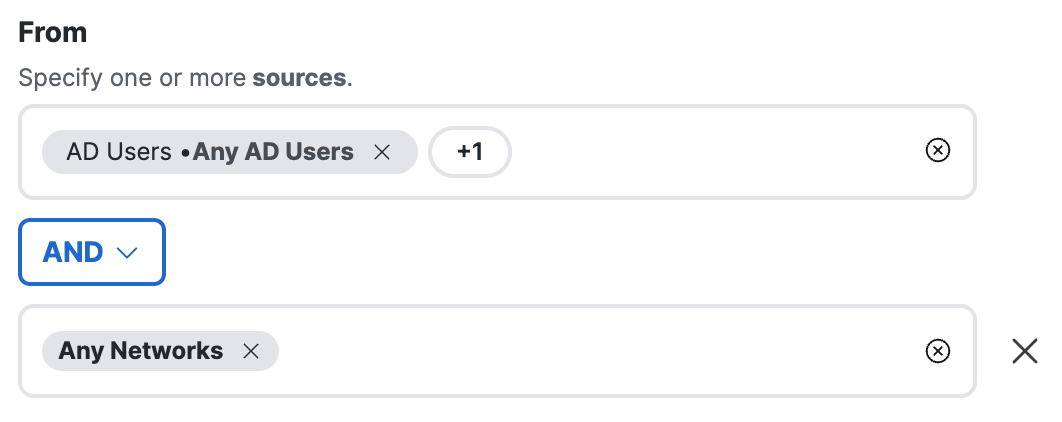Remove the Any Networks chip
The image size is (1062, 422).
click(x=251, y=351)
